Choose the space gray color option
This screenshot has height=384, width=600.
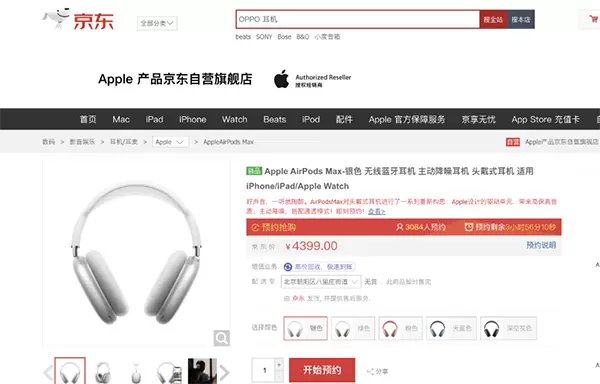509,328
